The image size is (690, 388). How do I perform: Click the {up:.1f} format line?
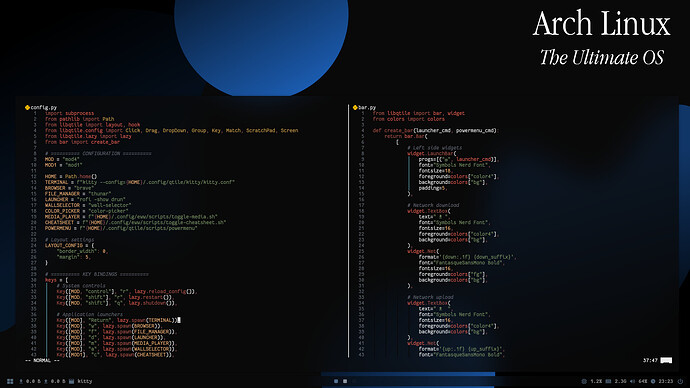pos(462,349)
